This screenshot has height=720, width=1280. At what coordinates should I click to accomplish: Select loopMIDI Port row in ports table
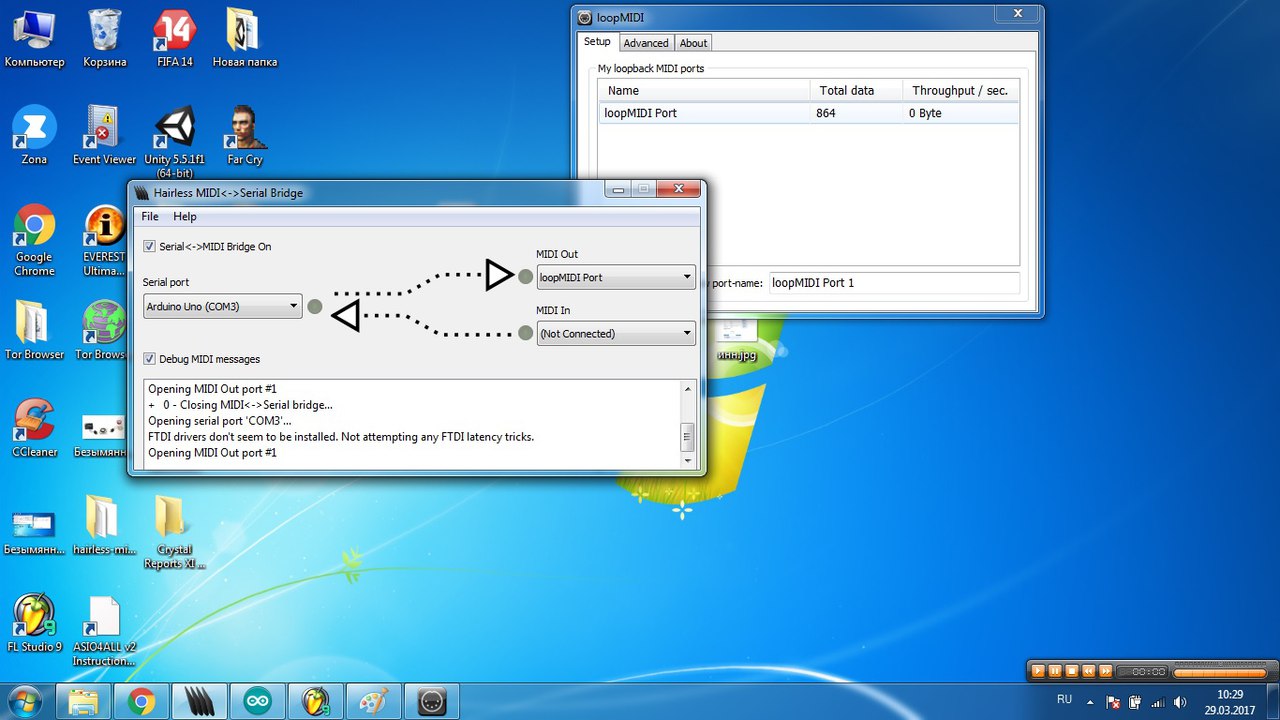(x=808, y=113)
